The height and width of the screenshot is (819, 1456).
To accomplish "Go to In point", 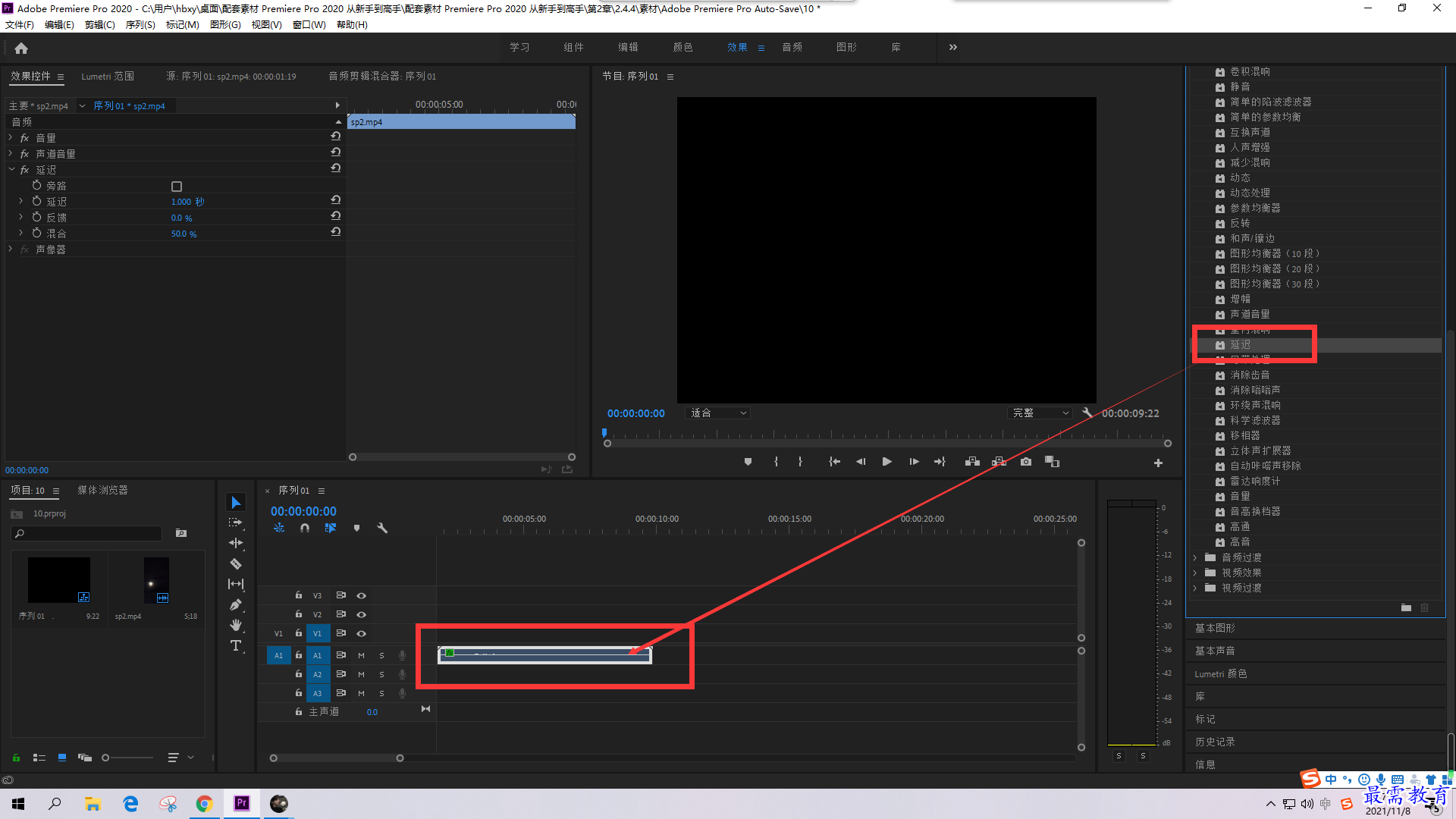I will click(834, 462).
